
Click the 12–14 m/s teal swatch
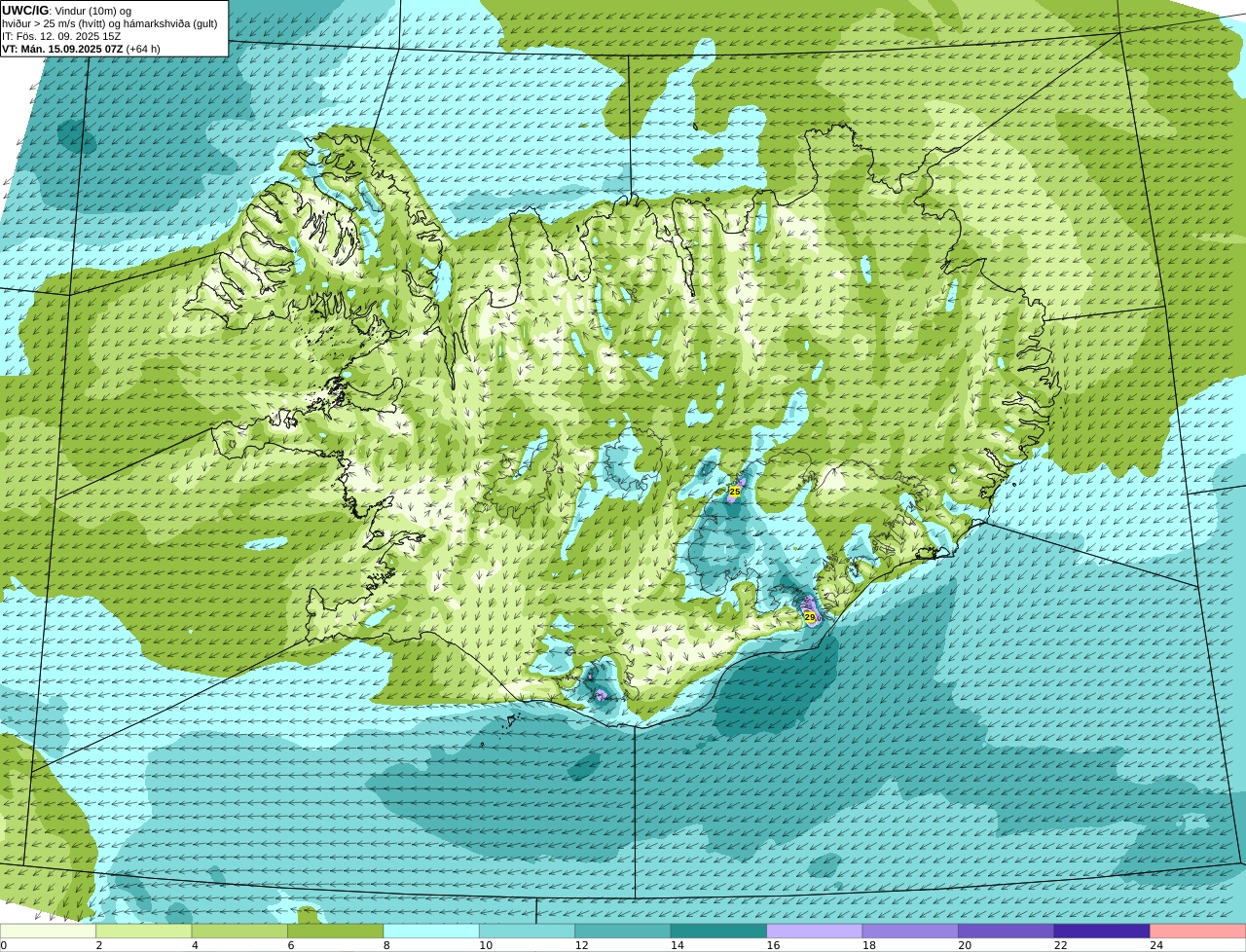[623, 932]
